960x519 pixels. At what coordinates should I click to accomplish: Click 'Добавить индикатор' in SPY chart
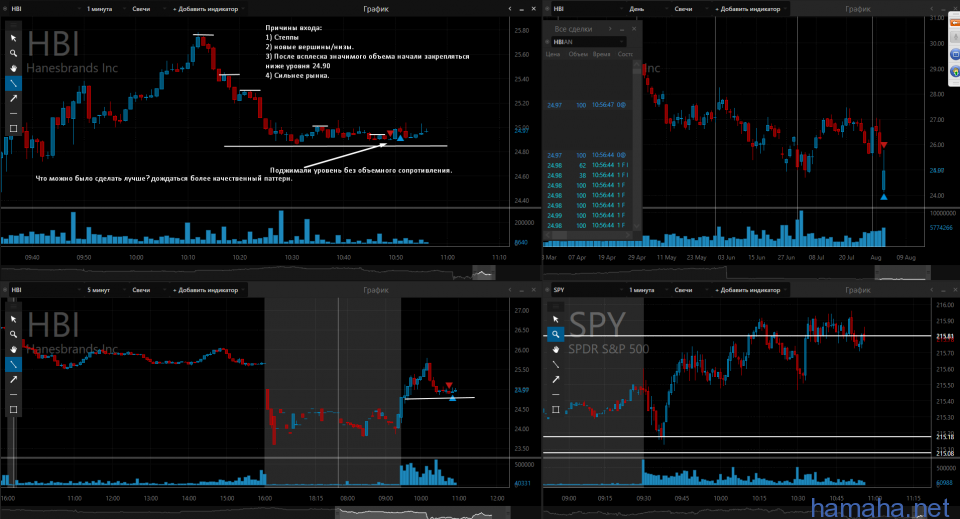coord(748,290)
